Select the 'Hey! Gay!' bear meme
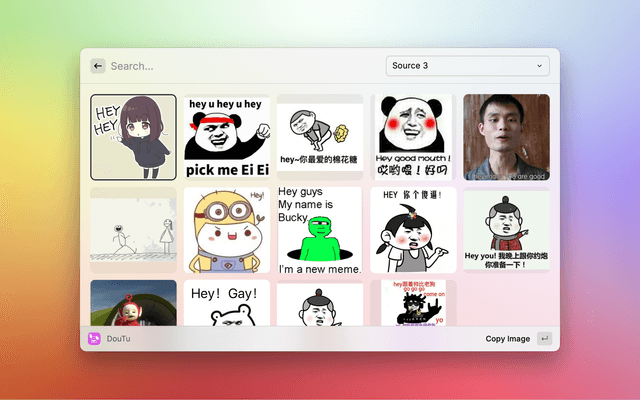 (x=226, y=304)
